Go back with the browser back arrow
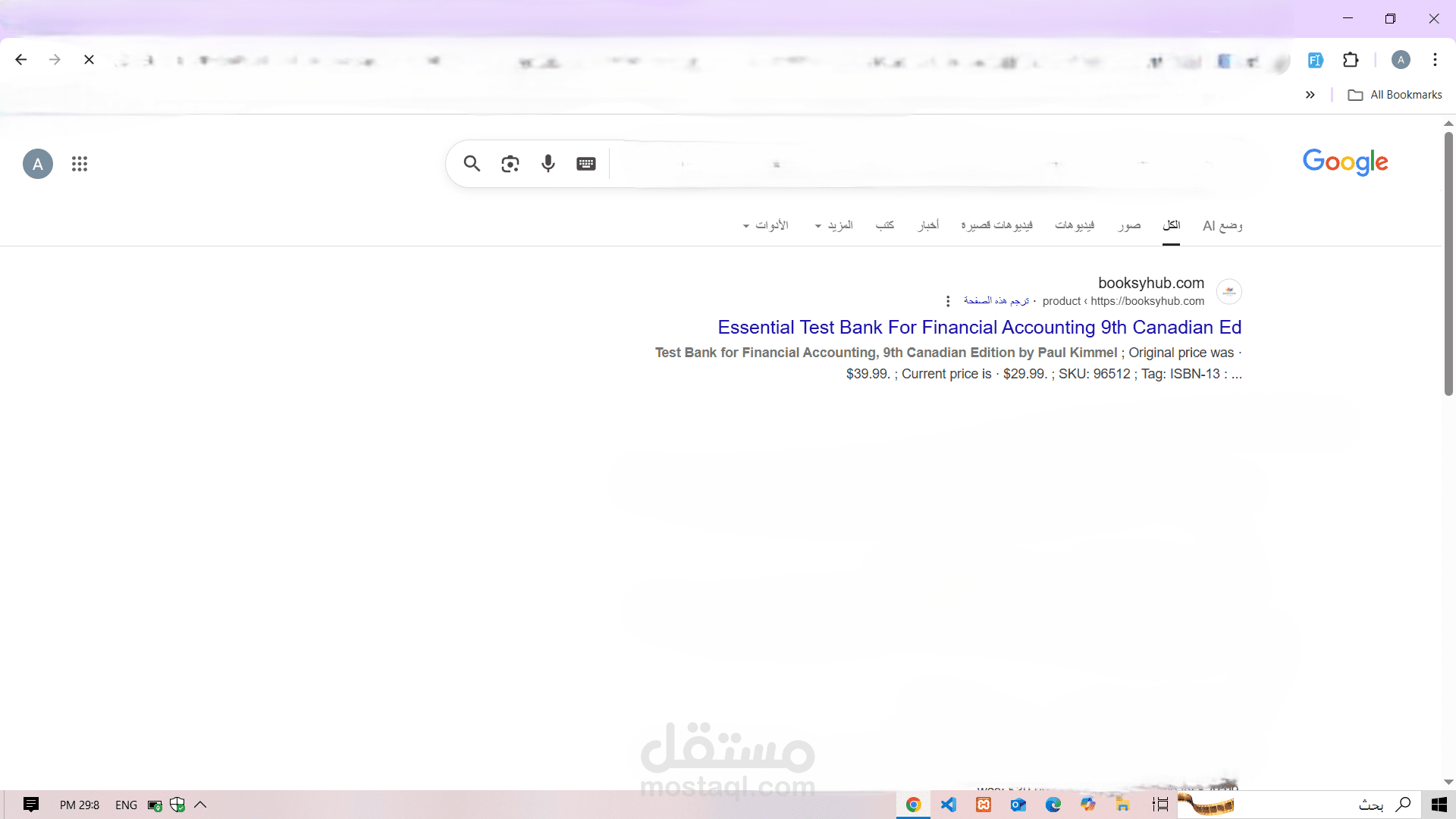Screen dimensions: 1456x819 21,60
